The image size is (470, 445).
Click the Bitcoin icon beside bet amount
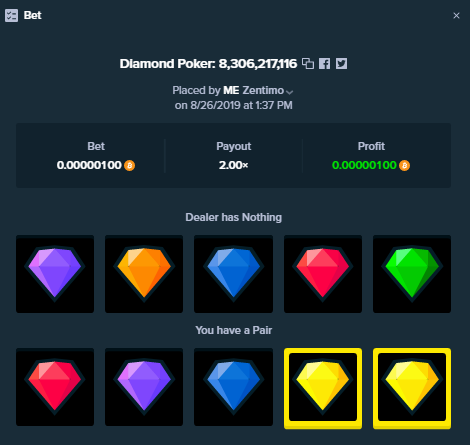tap(129, 165)
